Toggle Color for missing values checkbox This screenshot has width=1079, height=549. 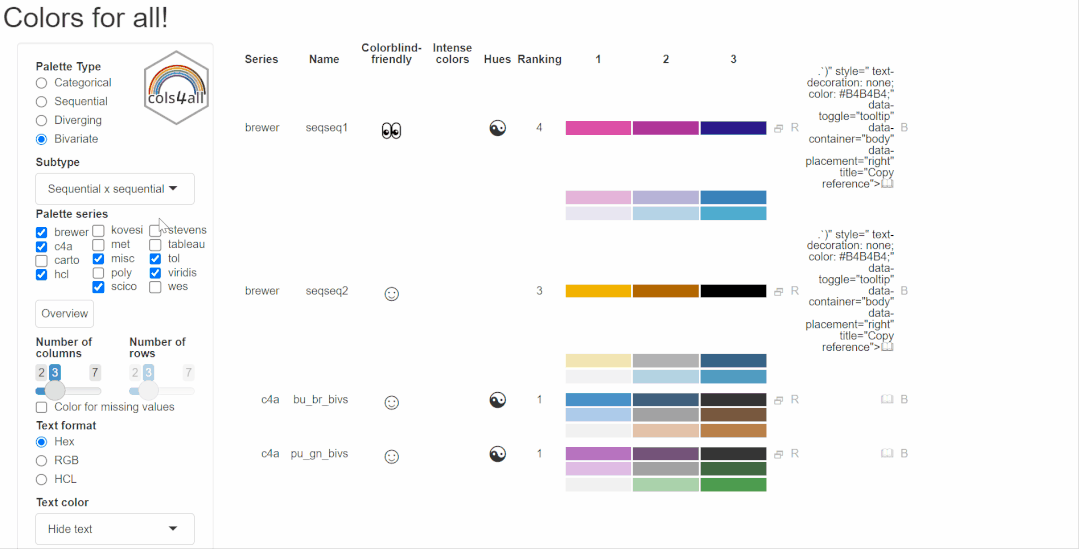[42, 408]
